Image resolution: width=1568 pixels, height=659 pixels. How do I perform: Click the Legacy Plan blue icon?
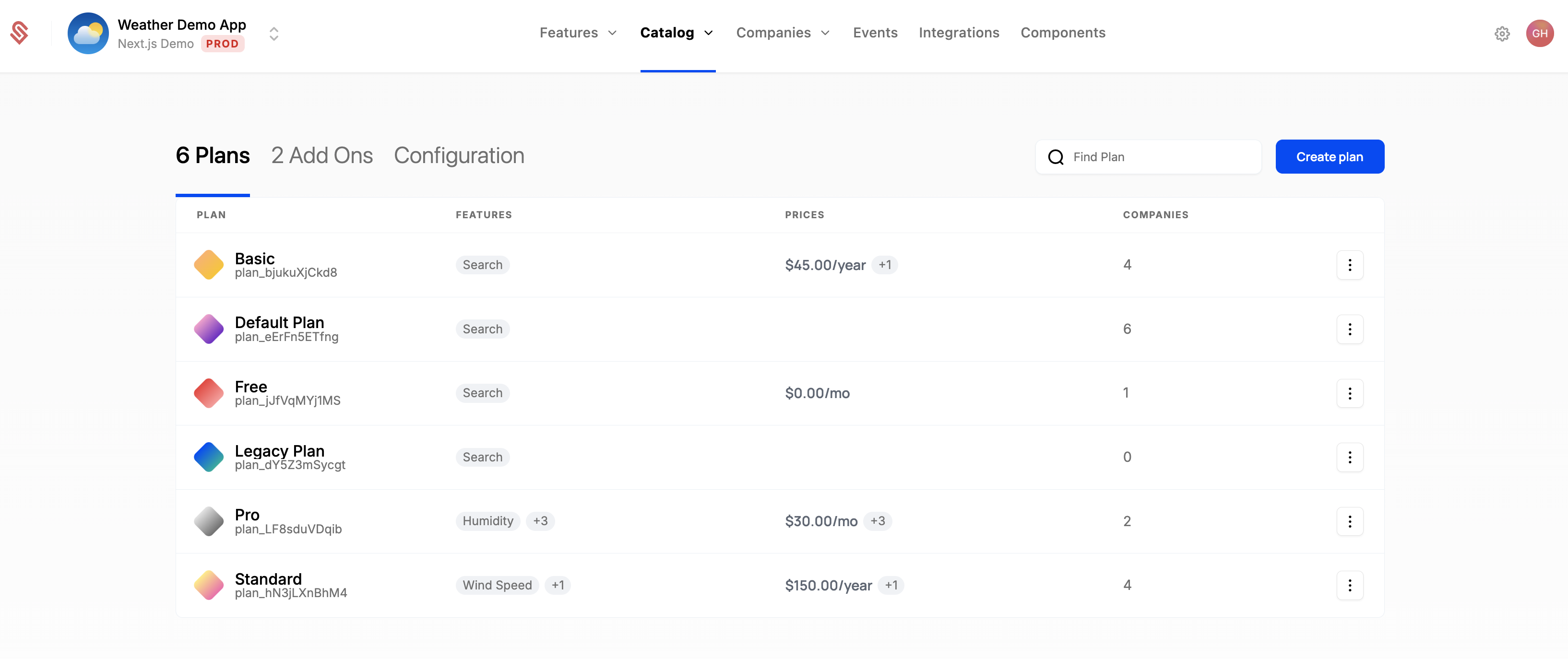pyautogui.click(x=208, y=457)
